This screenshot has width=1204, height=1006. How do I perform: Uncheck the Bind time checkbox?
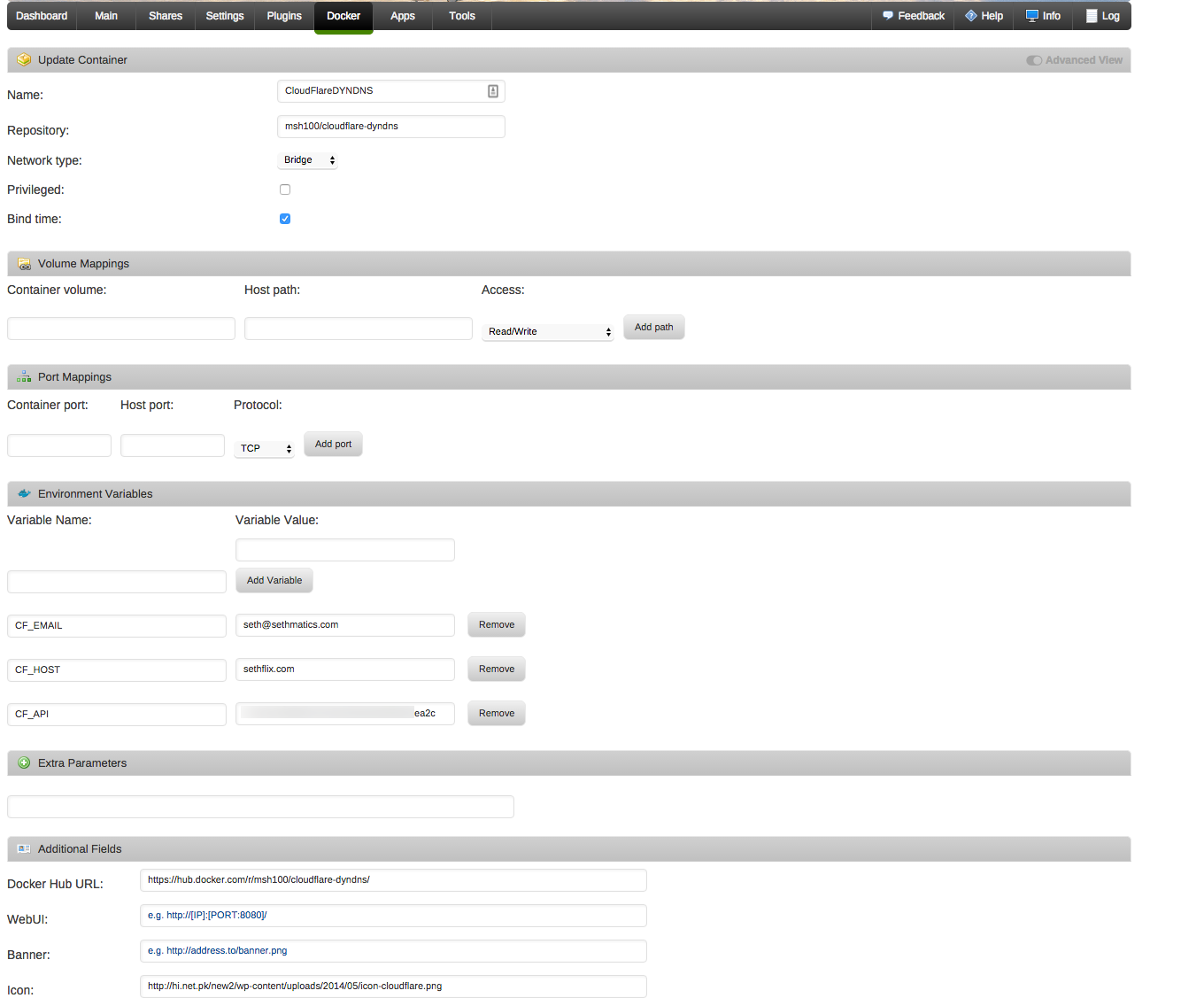click(285, 219)
